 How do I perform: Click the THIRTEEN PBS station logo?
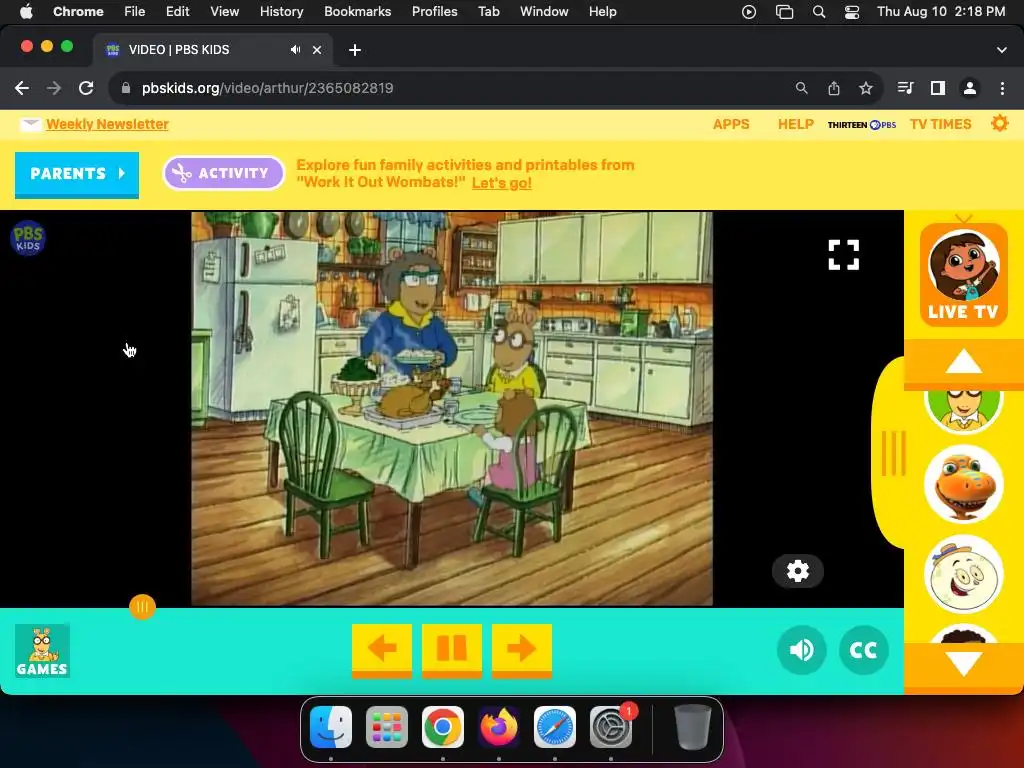[862, 125]
